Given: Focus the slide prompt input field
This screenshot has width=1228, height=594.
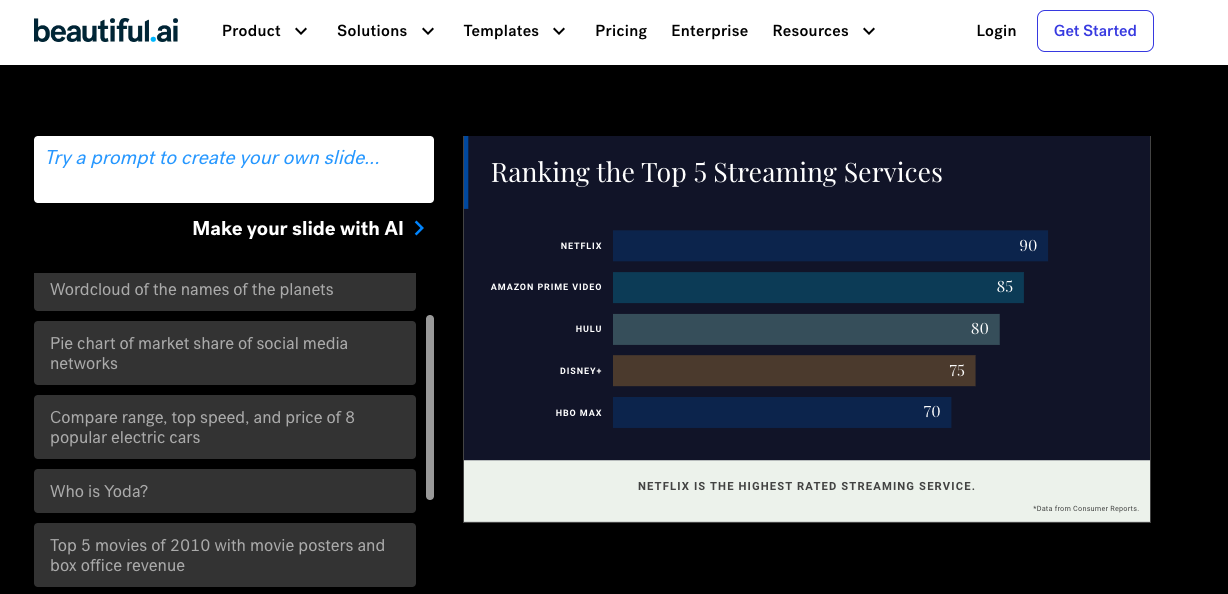Looking at the screenshot, I should pyautogui.click(x=234, y=169).
